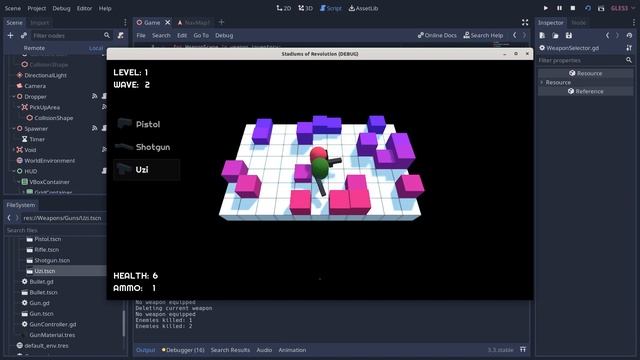The height and width of the screenshot is (360, 640).
Task: Open the Debugger (16) bottom panel
Action: 183,350
